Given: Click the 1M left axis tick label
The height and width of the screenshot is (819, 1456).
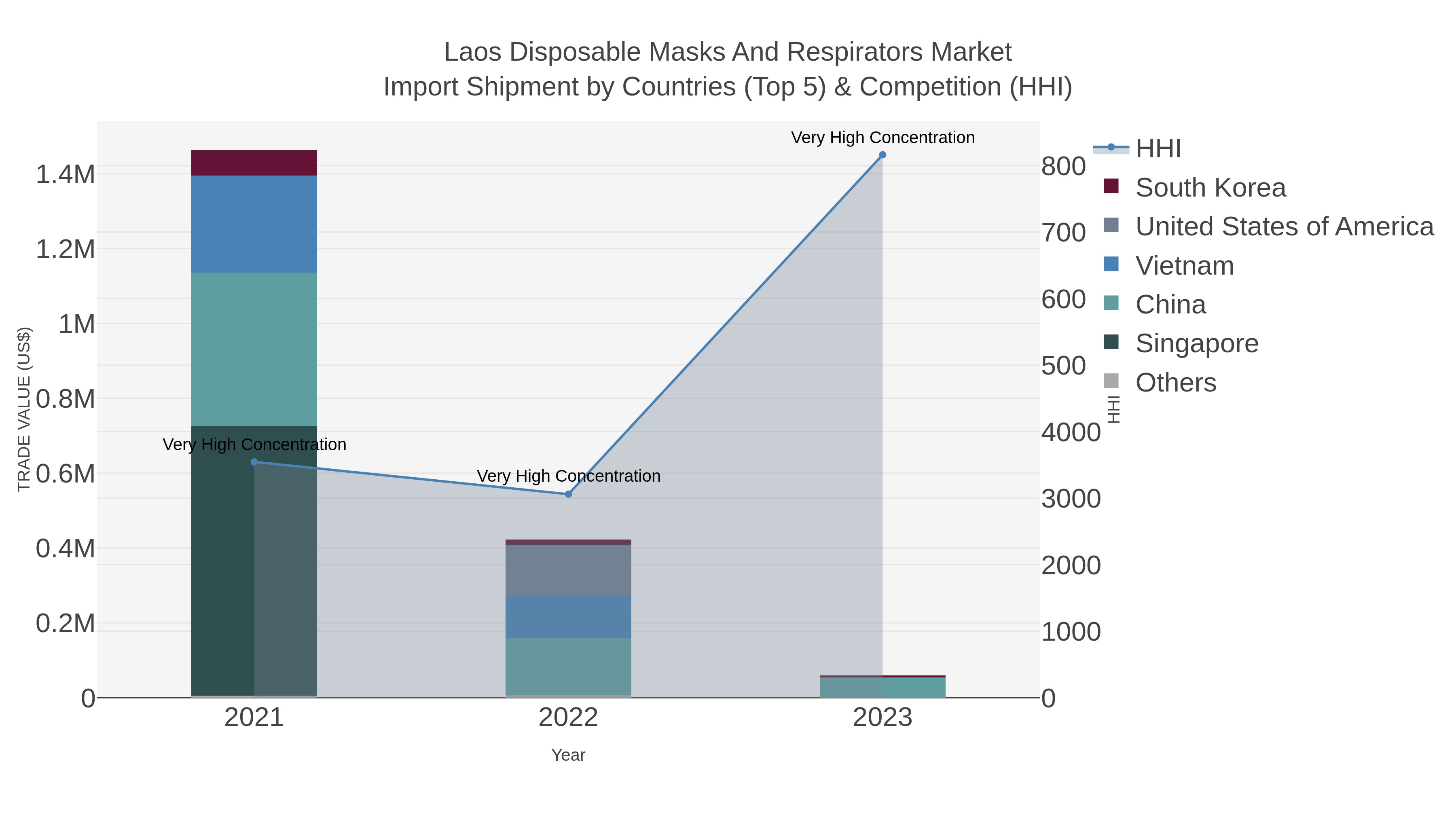Looking at the screenshot, I should coord(77,324).
